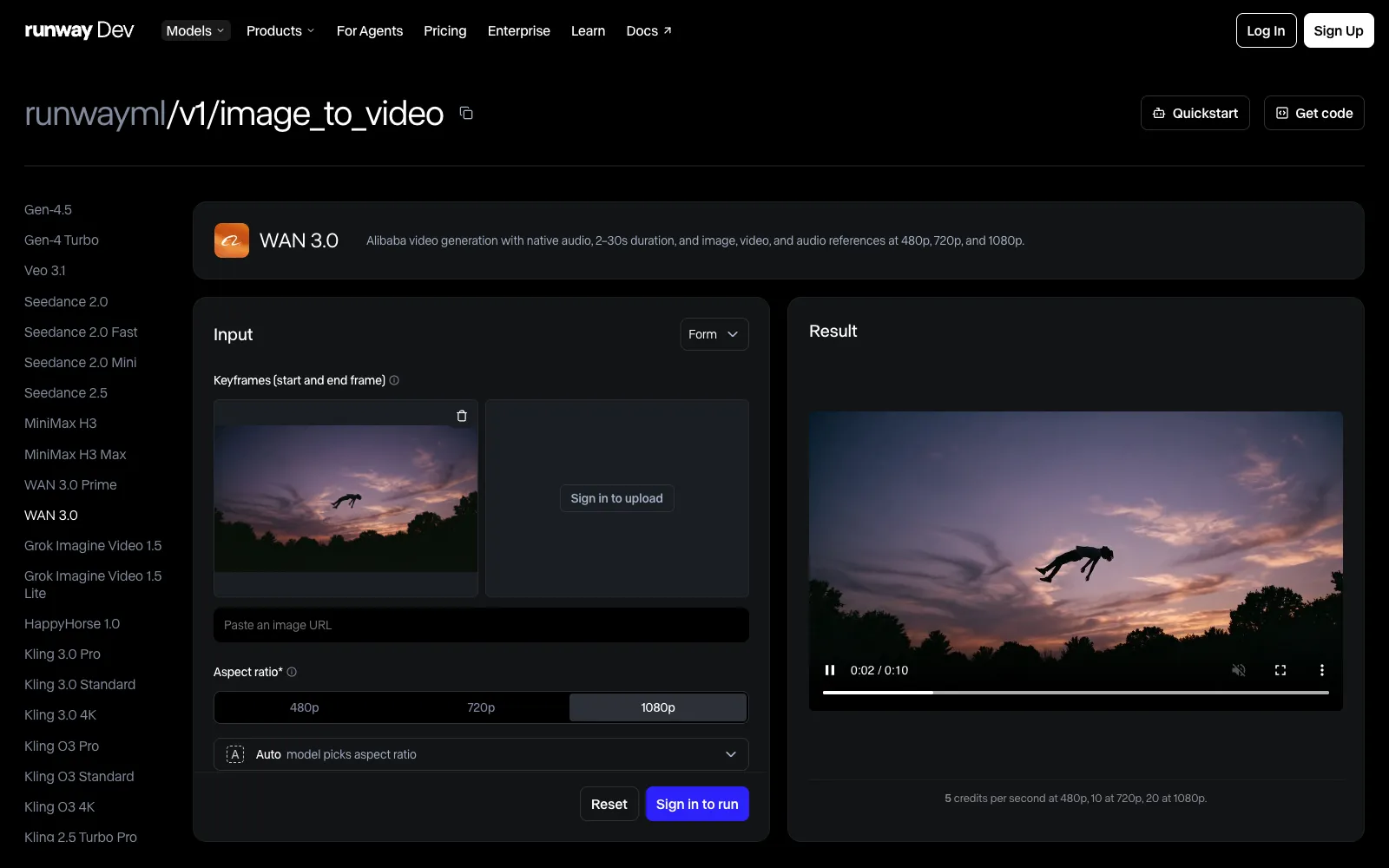
Task: Reset the input form
Action: pos(609,804)
